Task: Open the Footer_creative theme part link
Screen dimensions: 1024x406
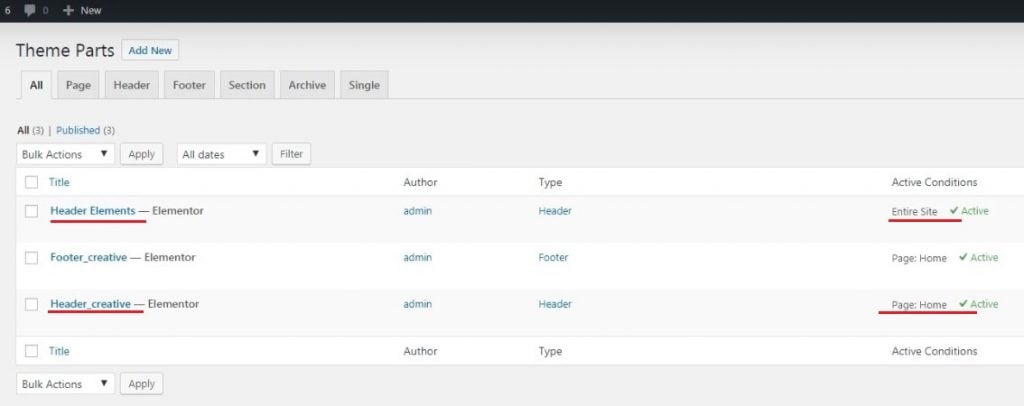Action: [x=88, y=257]
